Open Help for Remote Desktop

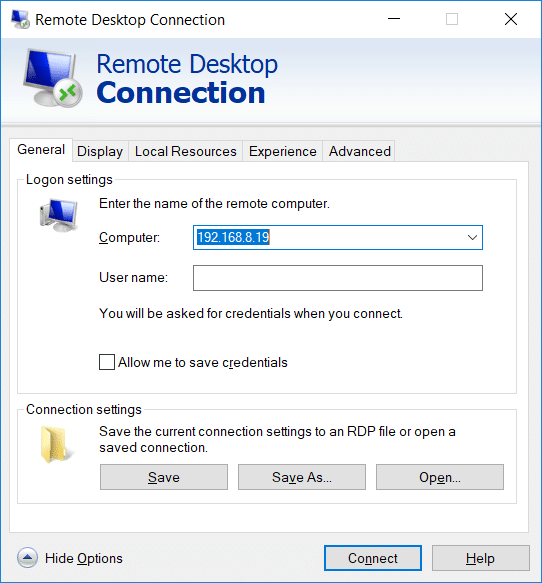(481, 558)
